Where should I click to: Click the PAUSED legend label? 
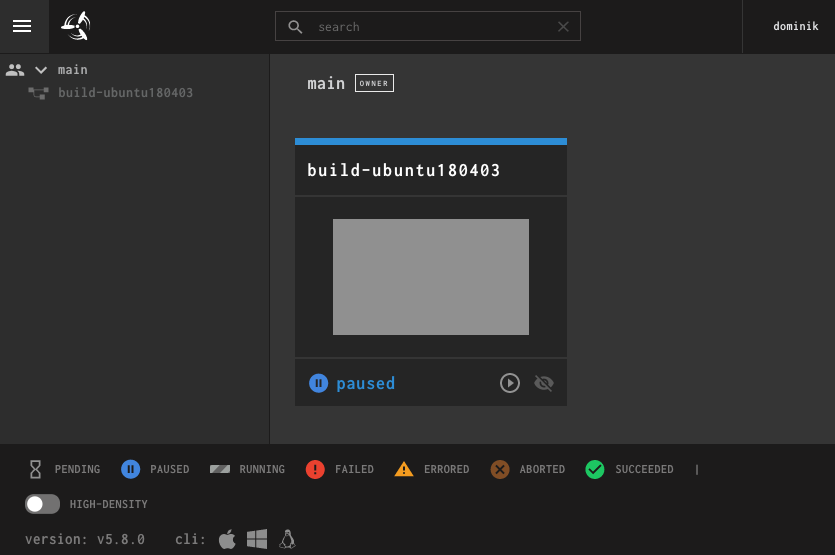pos(169,469)
